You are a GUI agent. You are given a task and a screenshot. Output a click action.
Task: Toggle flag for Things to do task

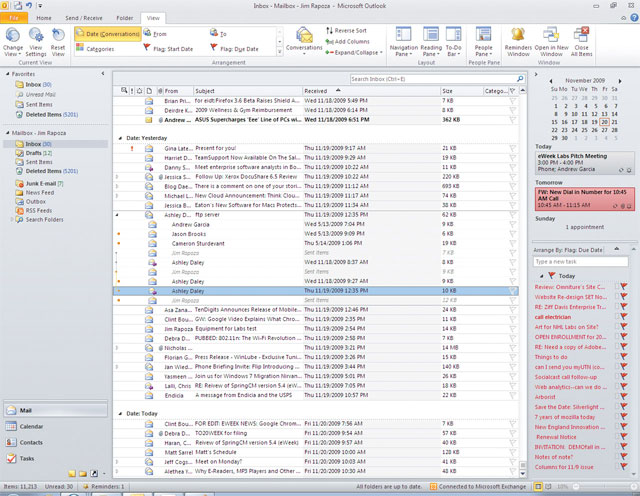point(624,357)
